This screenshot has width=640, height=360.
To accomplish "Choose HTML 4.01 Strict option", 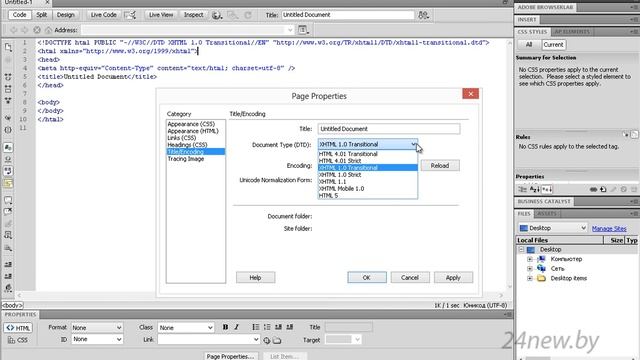I will 367,161.
